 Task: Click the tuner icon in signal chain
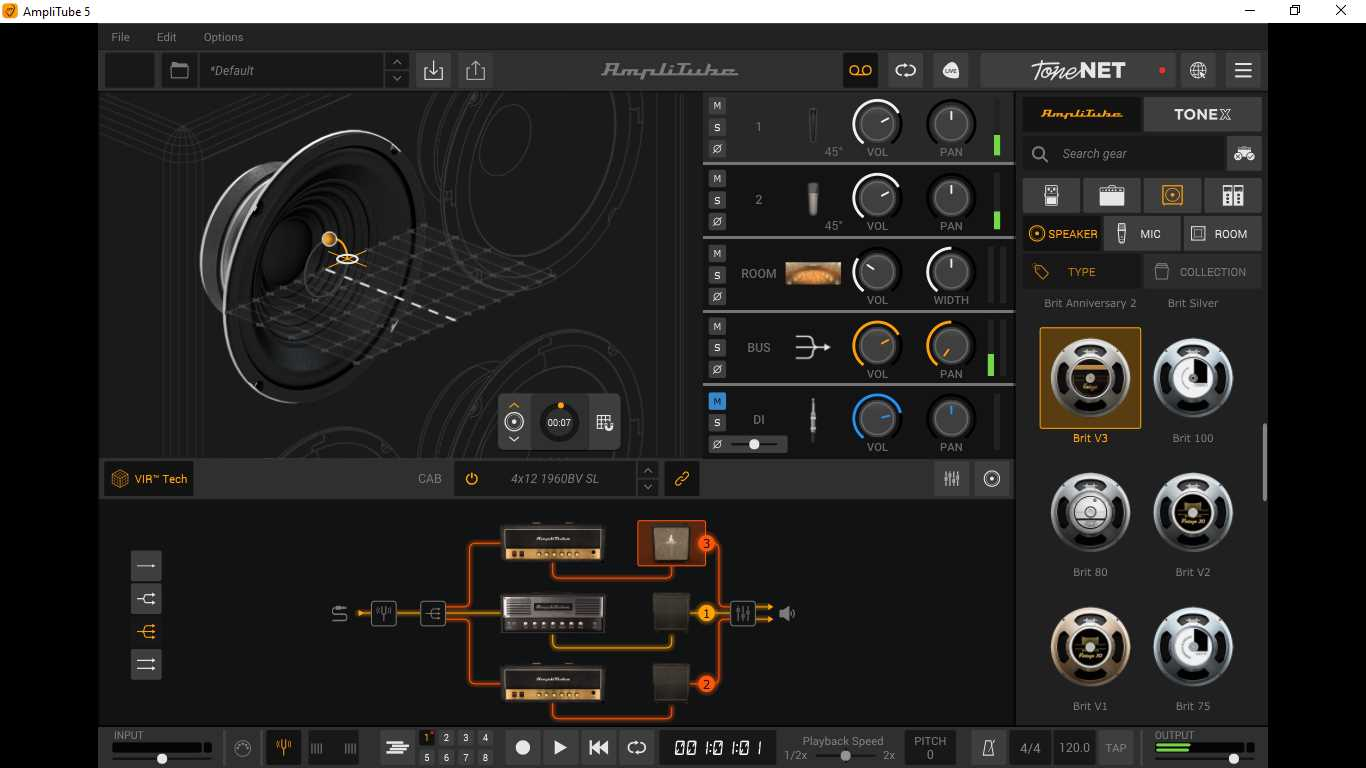pyautogui.click(x=384, y=613)
